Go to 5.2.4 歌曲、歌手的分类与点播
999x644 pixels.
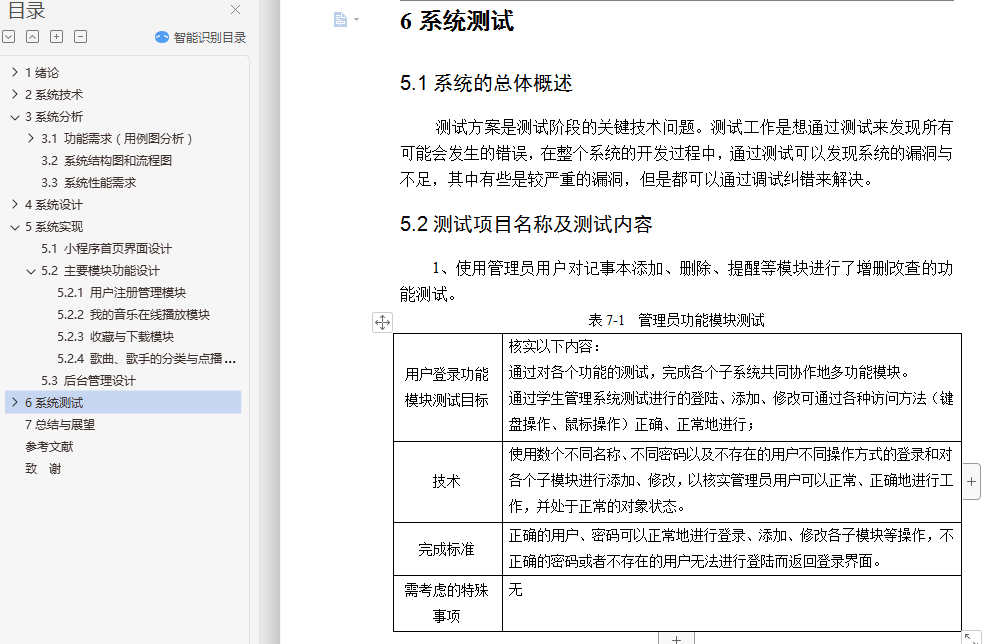(x=147, y=359)
